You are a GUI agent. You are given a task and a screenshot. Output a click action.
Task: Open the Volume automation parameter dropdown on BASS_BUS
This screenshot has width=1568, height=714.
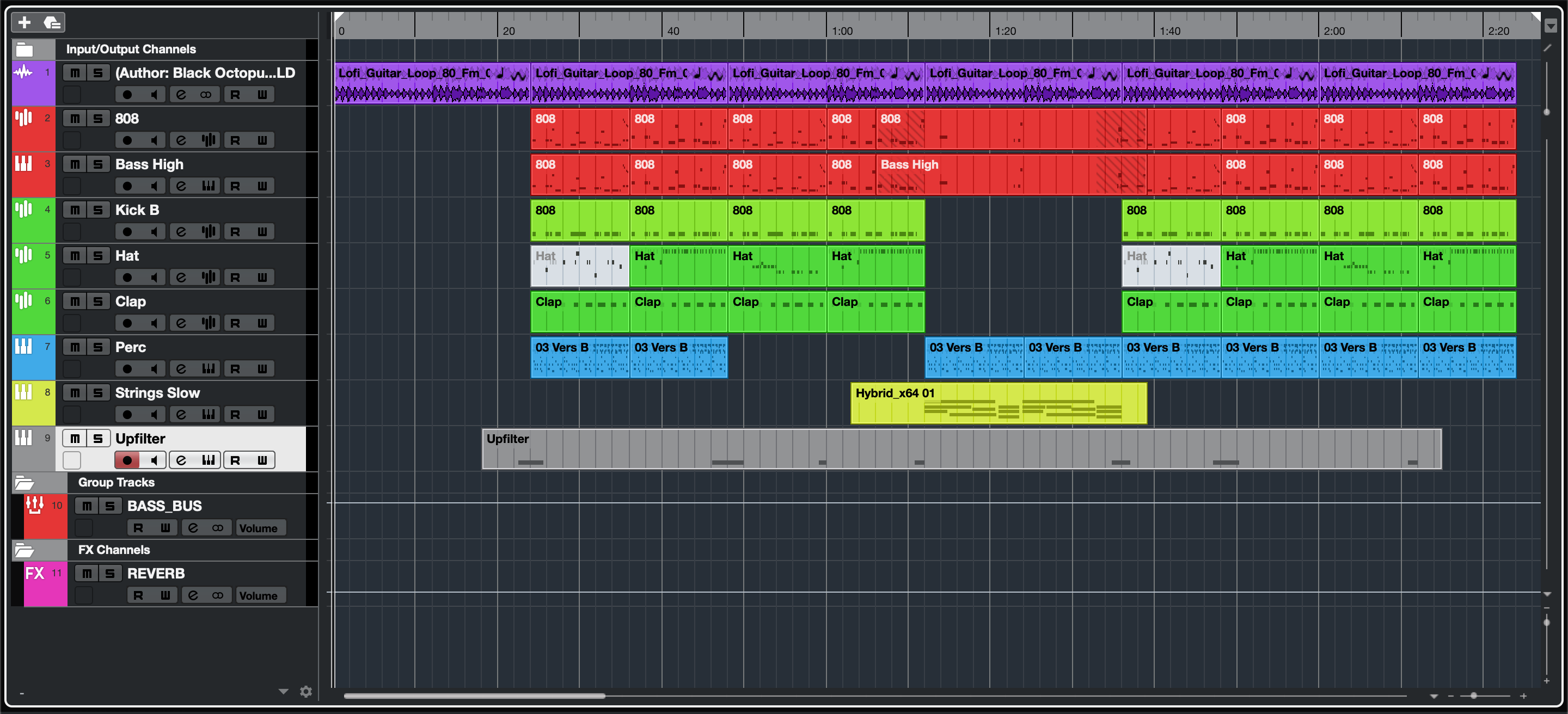pyautogui.click(x=258, y=528)
